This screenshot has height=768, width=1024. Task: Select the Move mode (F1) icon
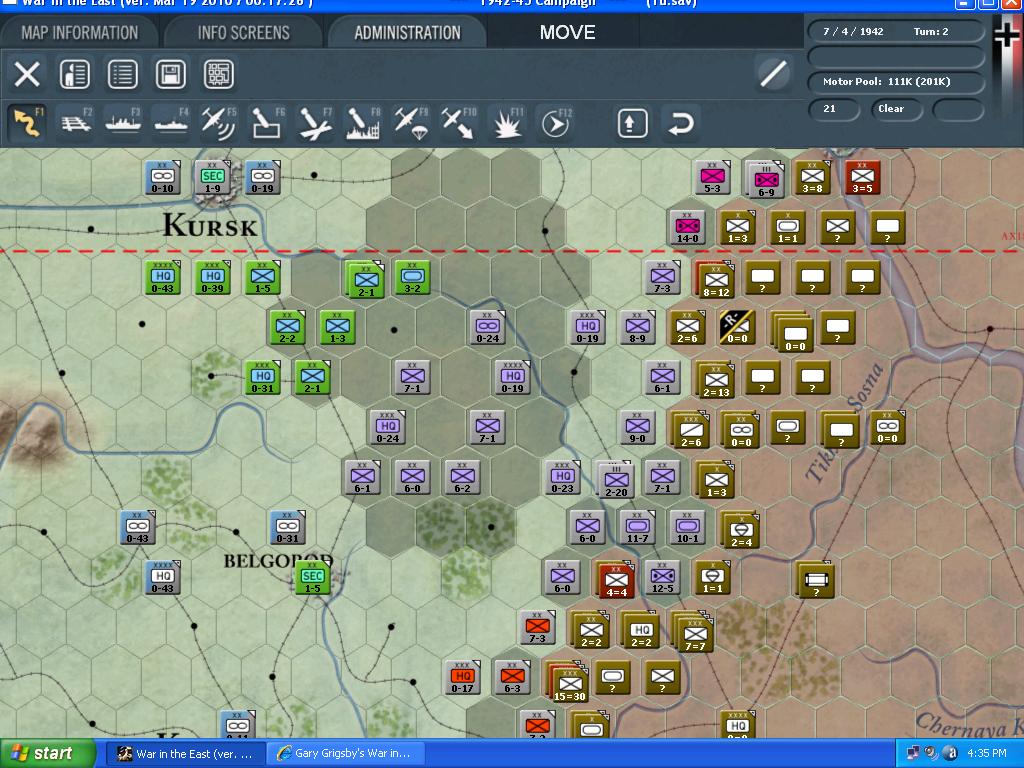tap(27, 122)
